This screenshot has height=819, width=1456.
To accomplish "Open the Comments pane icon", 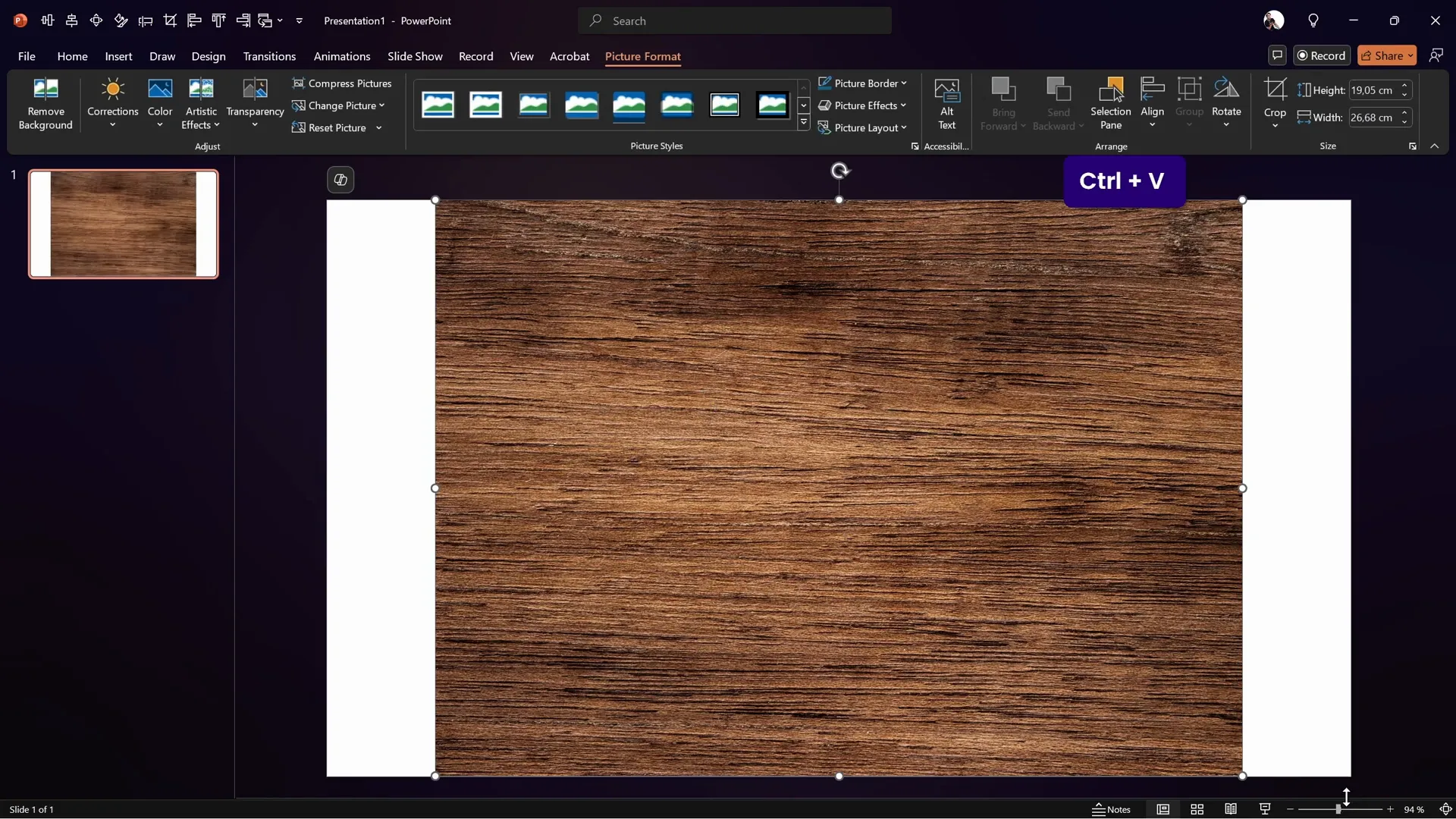I will coord(1277,55).
